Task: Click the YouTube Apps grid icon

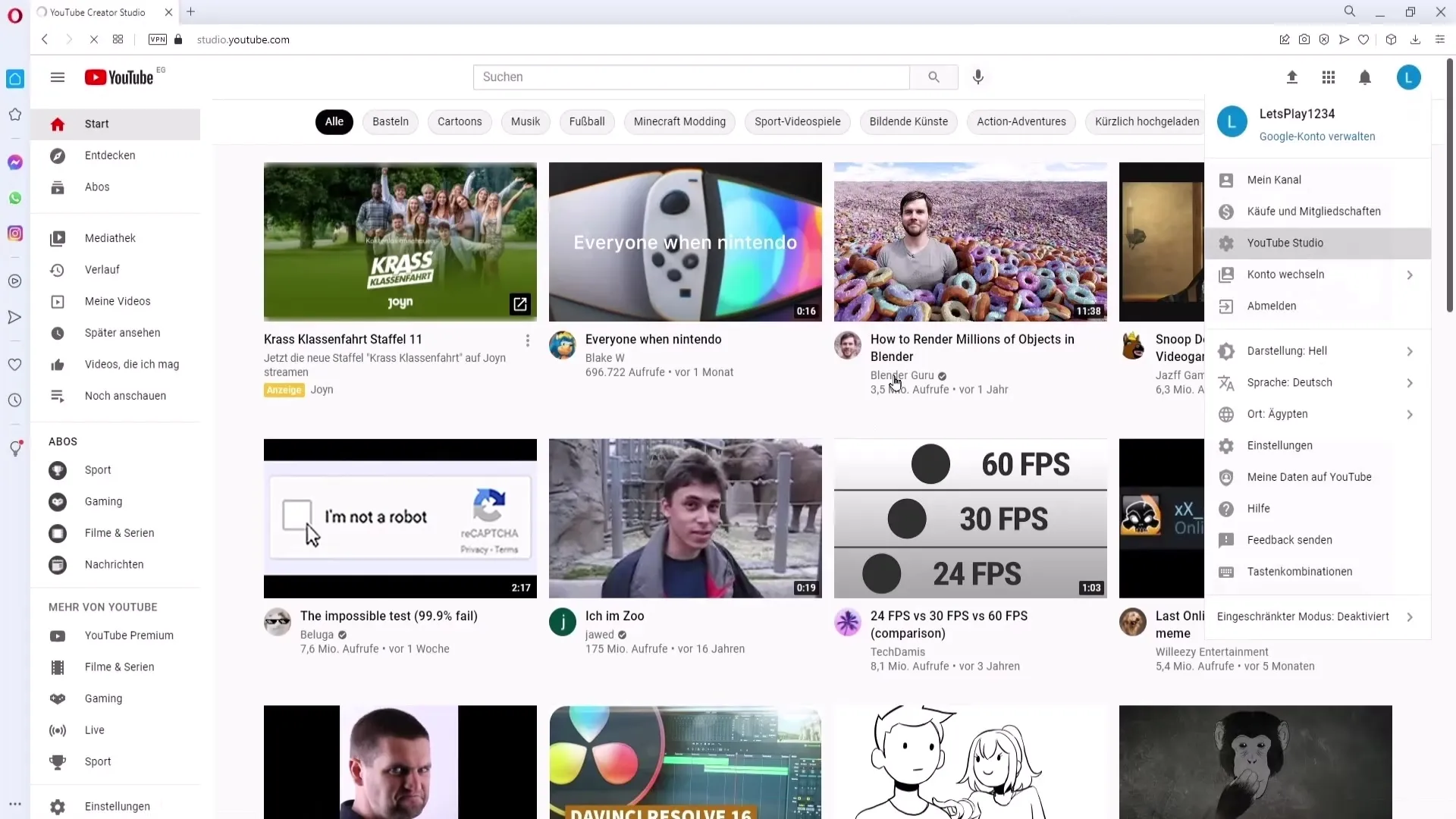Action: tap(1328, 77)
